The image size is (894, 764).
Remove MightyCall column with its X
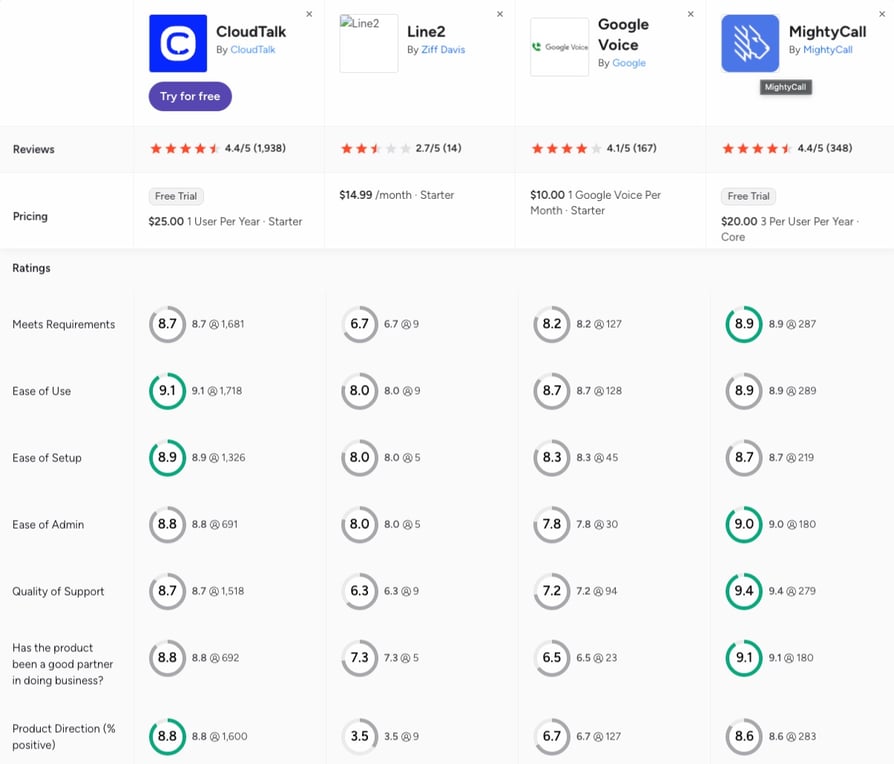[882, 14]
